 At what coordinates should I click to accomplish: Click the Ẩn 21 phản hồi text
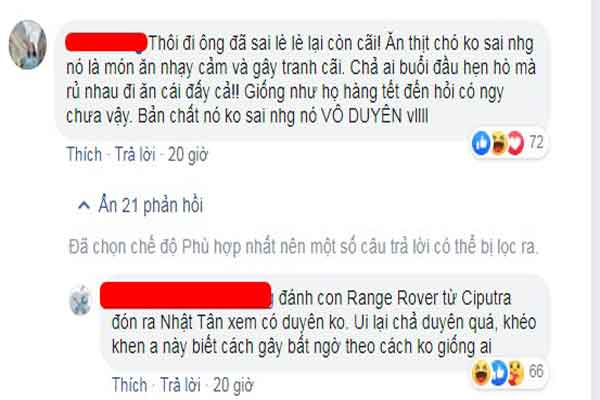click(x=151, y=206)
